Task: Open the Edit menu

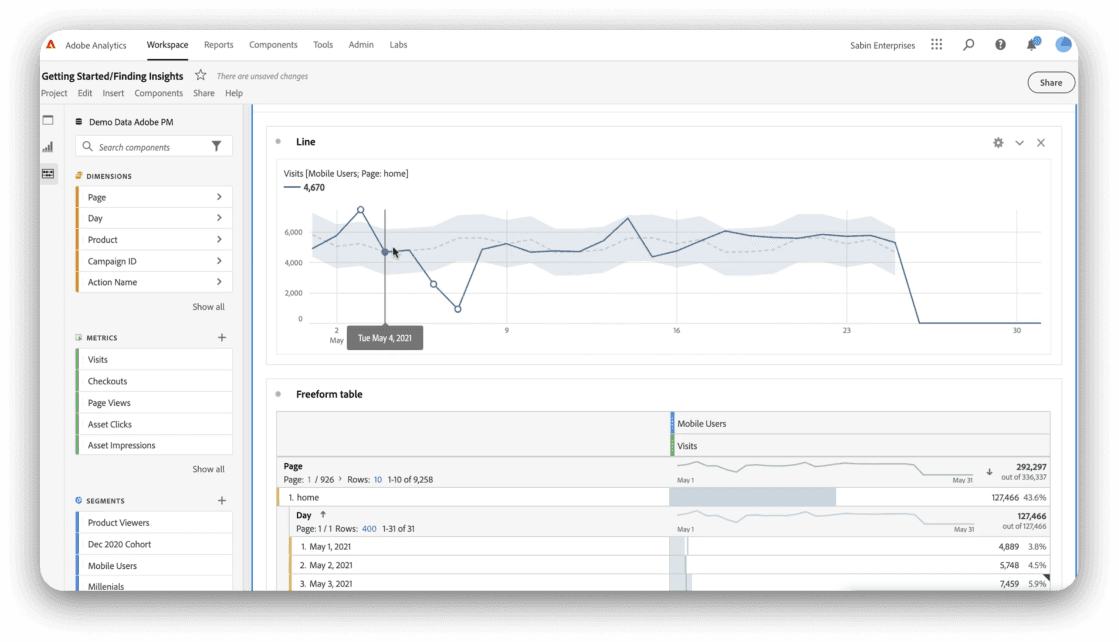Action: [x=85, y=93]
